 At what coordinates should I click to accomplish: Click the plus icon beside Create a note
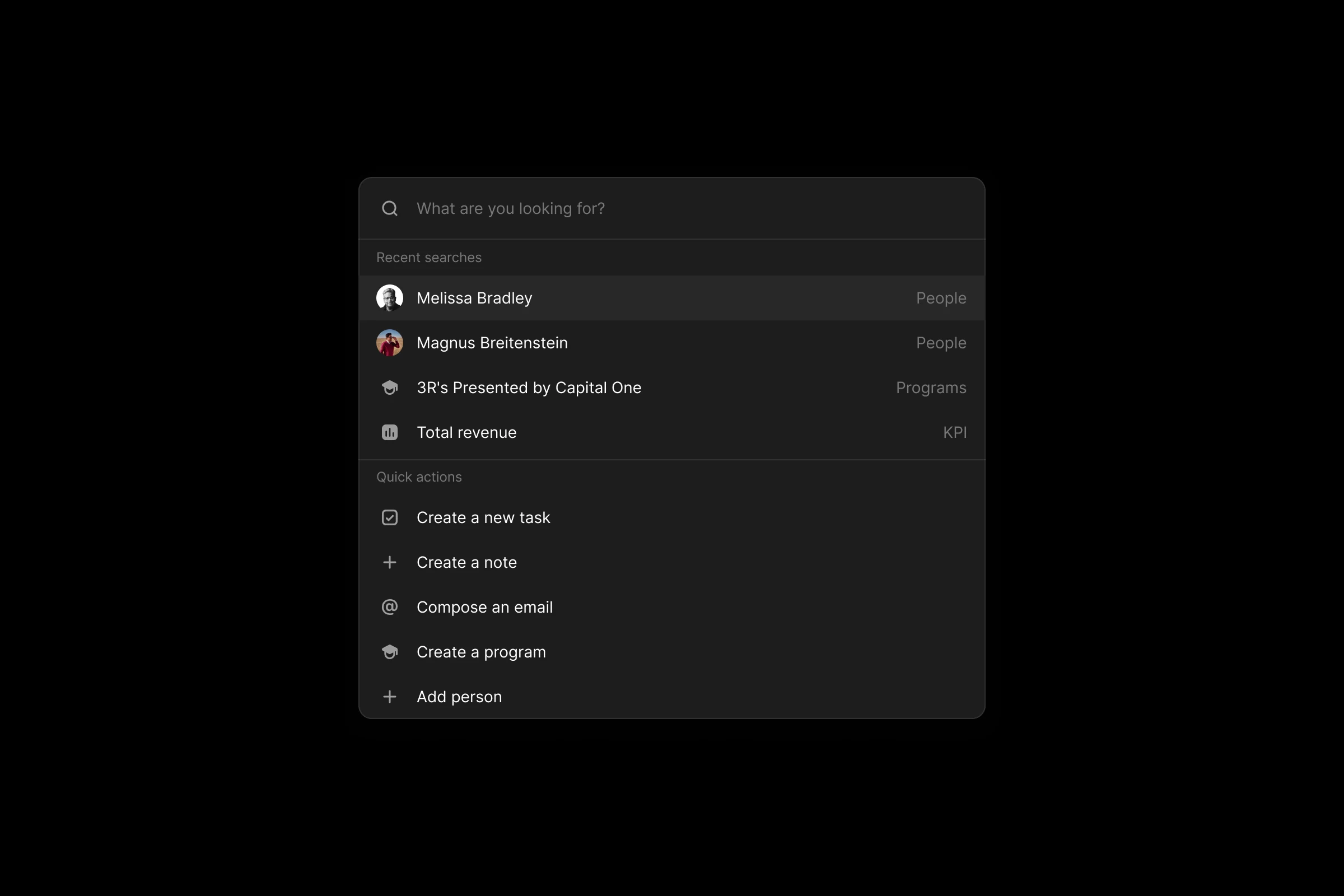pyautogui.click(x=390, y=562)
